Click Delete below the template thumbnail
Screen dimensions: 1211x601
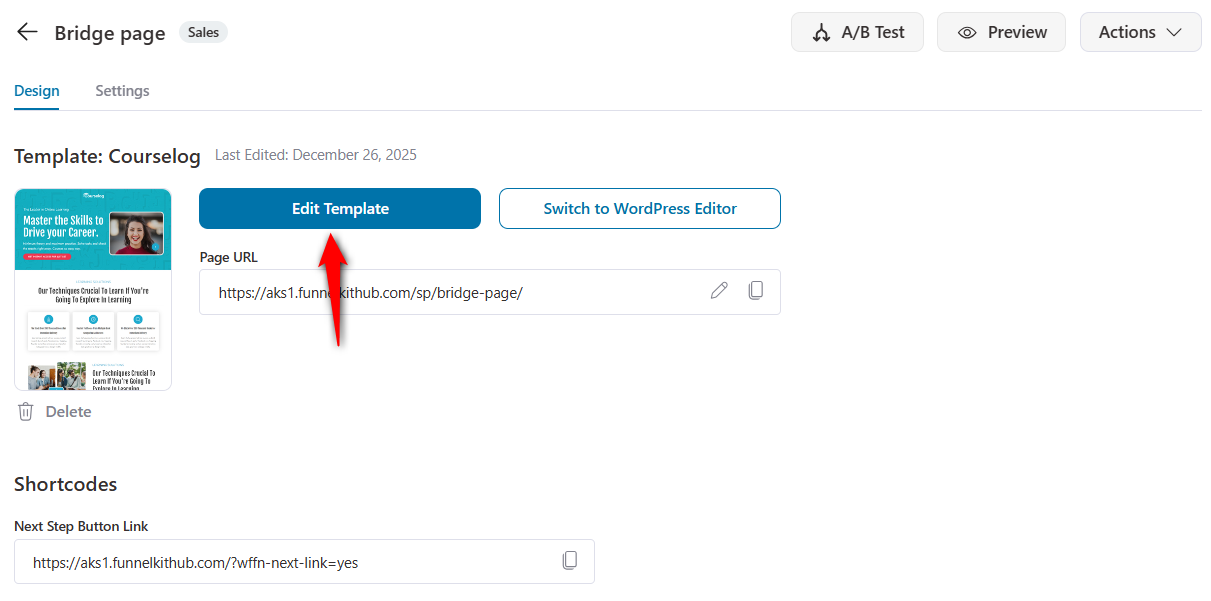67,411
